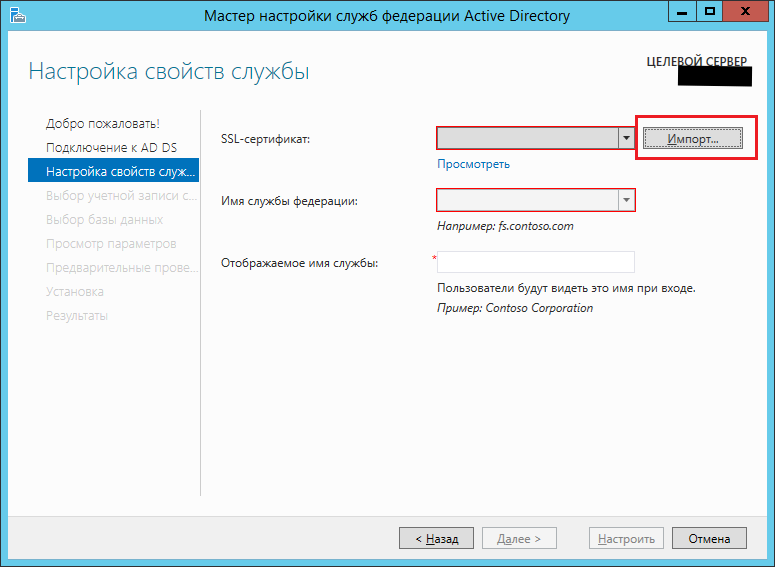Image resolution: width=775 pixels, height=567 pixels.
Task: Minimize the wizard window
Action: 684,13
